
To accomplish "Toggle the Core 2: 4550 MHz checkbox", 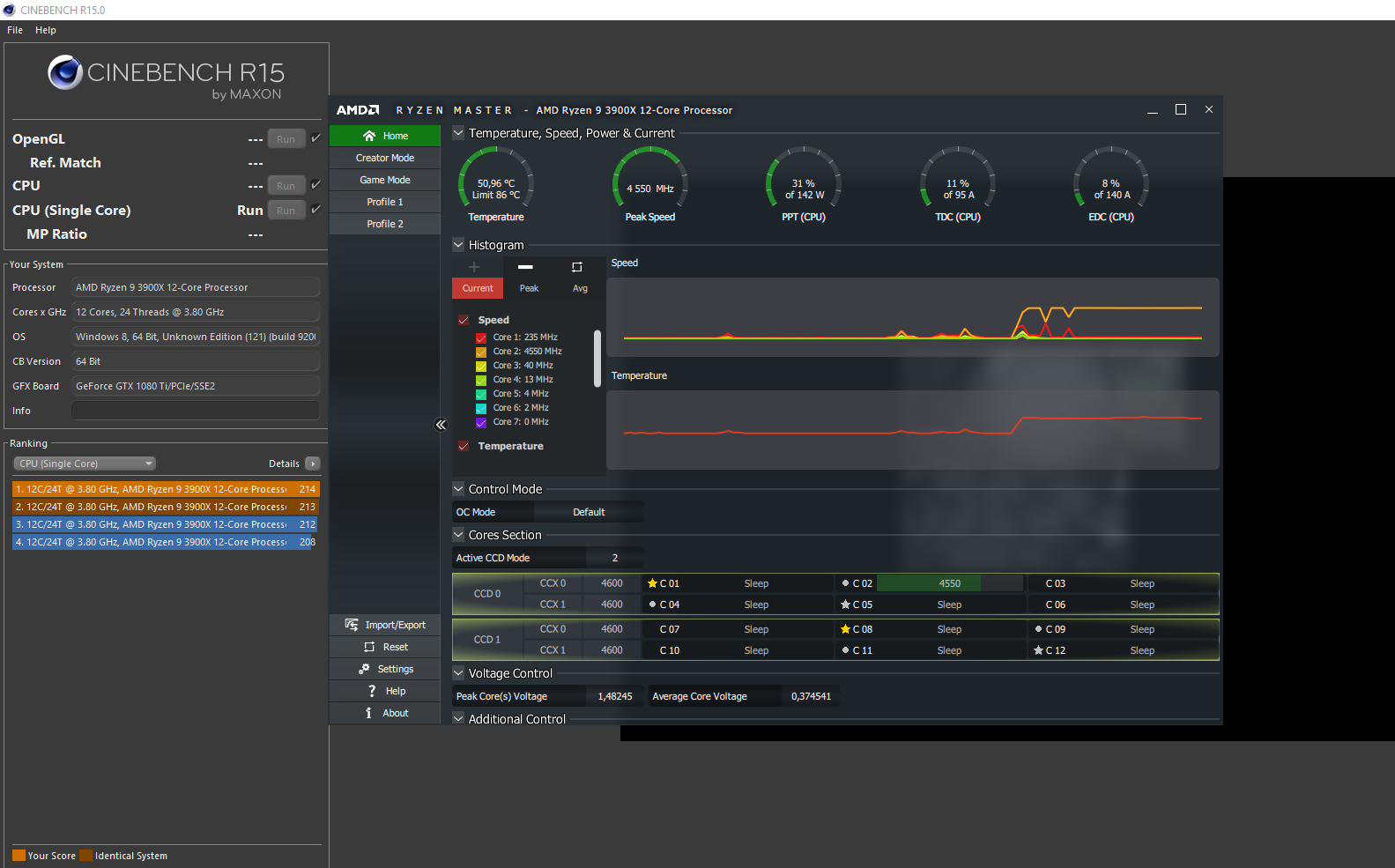I will pos(481,352).
